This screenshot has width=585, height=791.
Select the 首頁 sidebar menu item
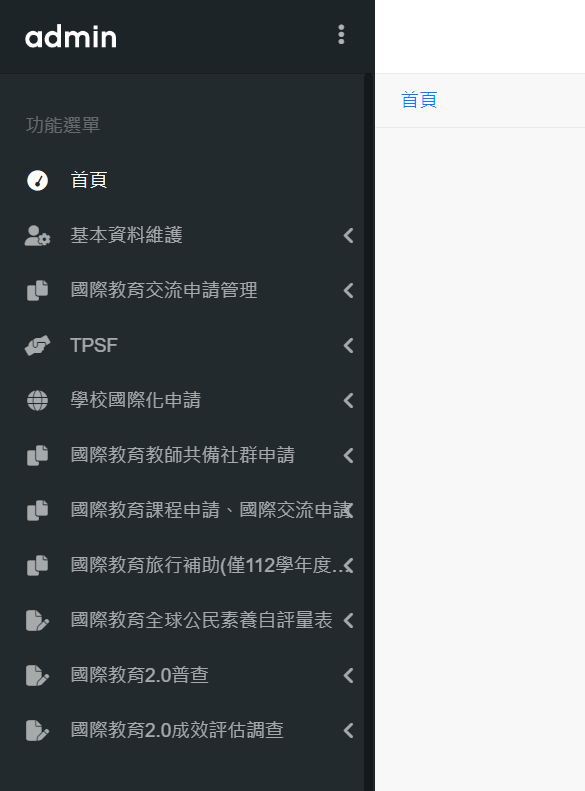[182, 180]
